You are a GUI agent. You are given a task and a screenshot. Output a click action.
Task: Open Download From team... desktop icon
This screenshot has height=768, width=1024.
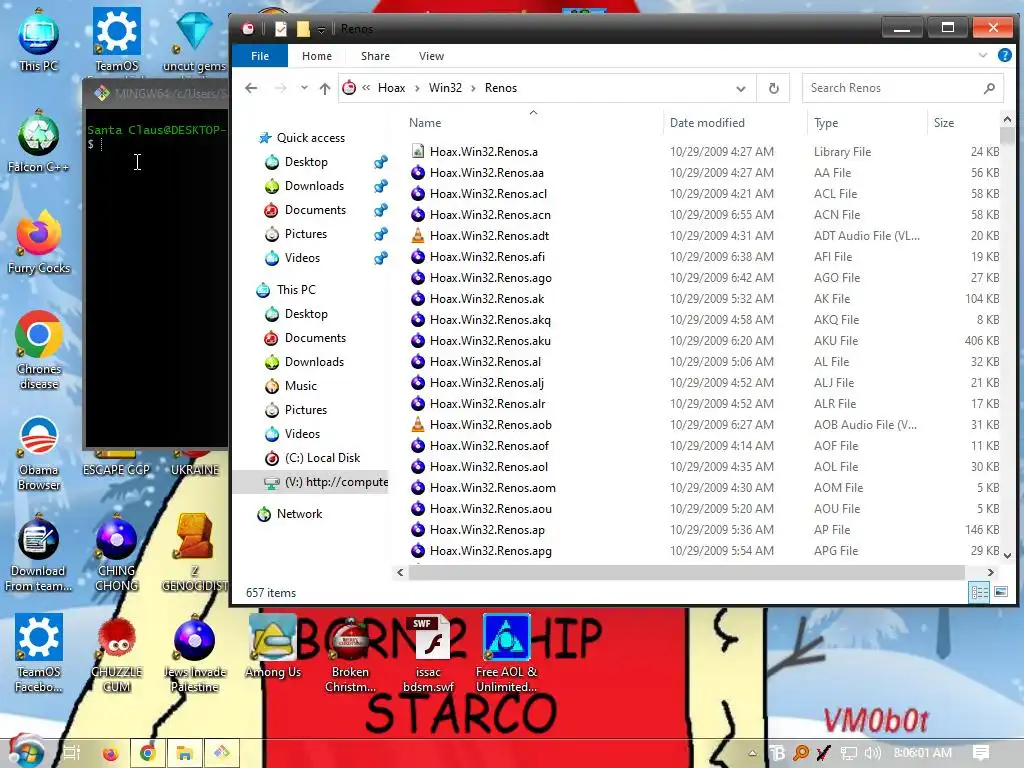tap(39, 554)
